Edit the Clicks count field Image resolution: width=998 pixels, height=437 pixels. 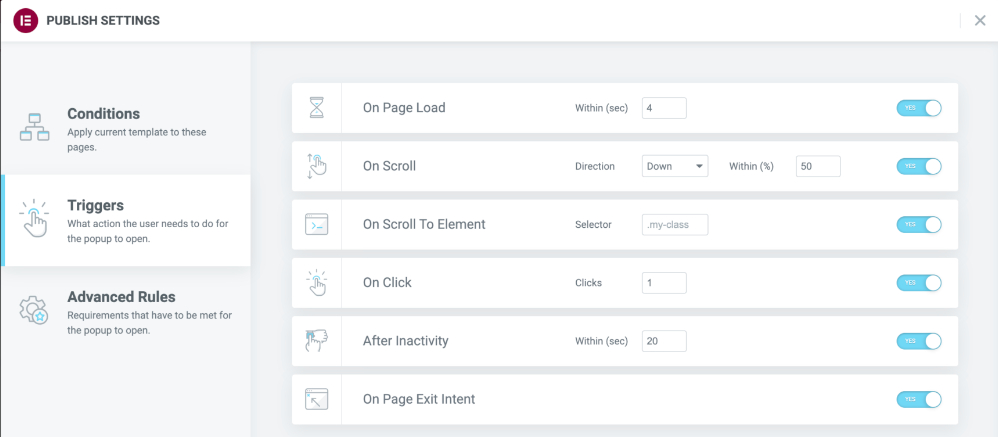point(664,283)
